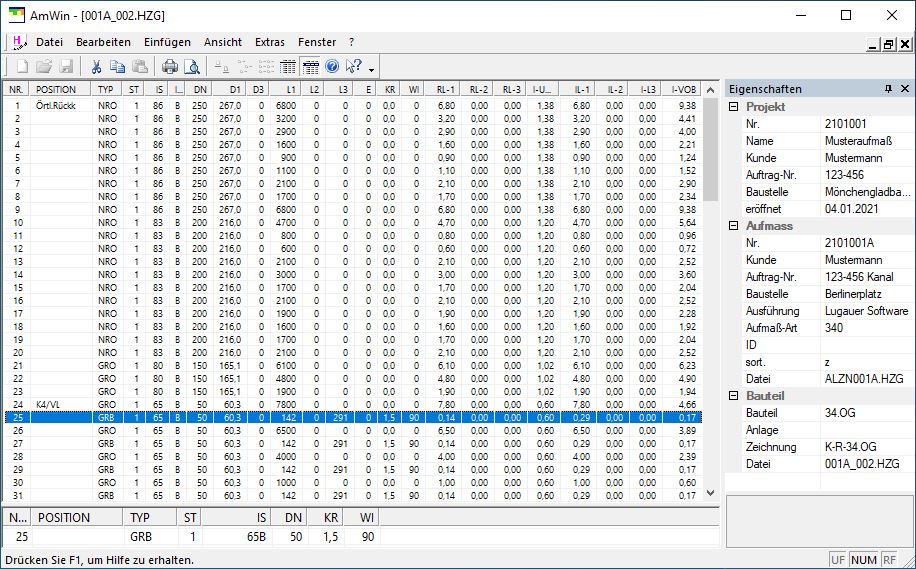Screen dimensions: 916x569
Task: Open the ? help menu
Action: tap(351, 42)
